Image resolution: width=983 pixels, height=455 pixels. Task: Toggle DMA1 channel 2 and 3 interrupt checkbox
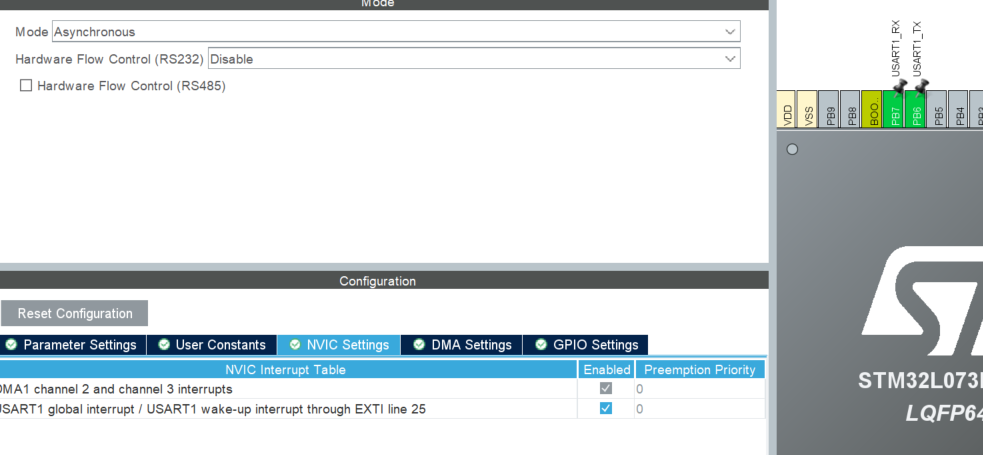pos(606,389)
